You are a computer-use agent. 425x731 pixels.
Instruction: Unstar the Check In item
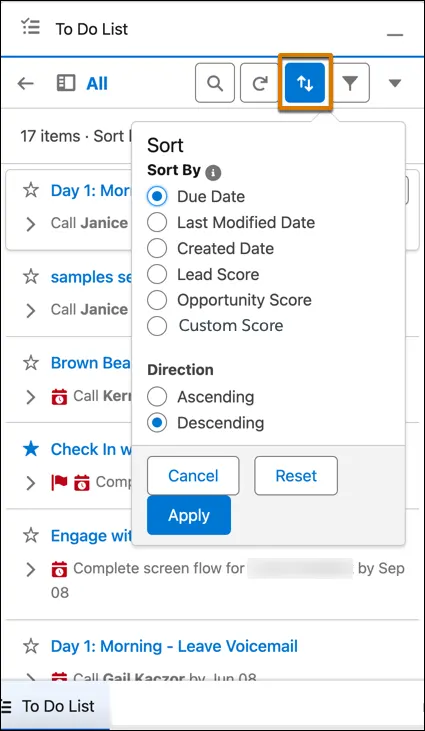point(31,449)
